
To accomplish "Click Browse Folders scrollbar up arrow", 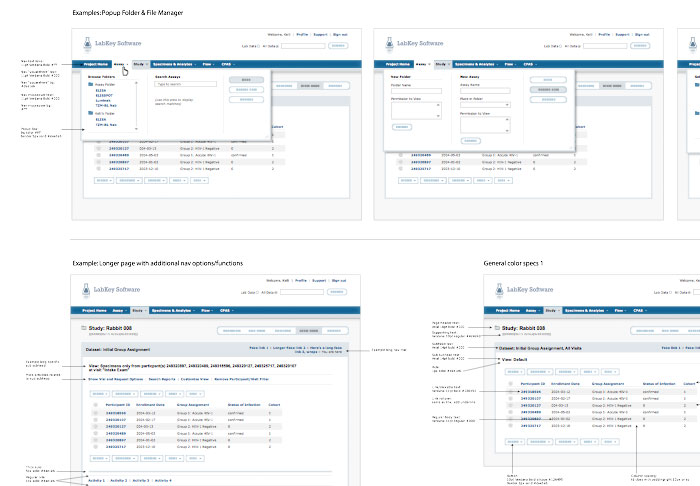I will coord(136,83).
